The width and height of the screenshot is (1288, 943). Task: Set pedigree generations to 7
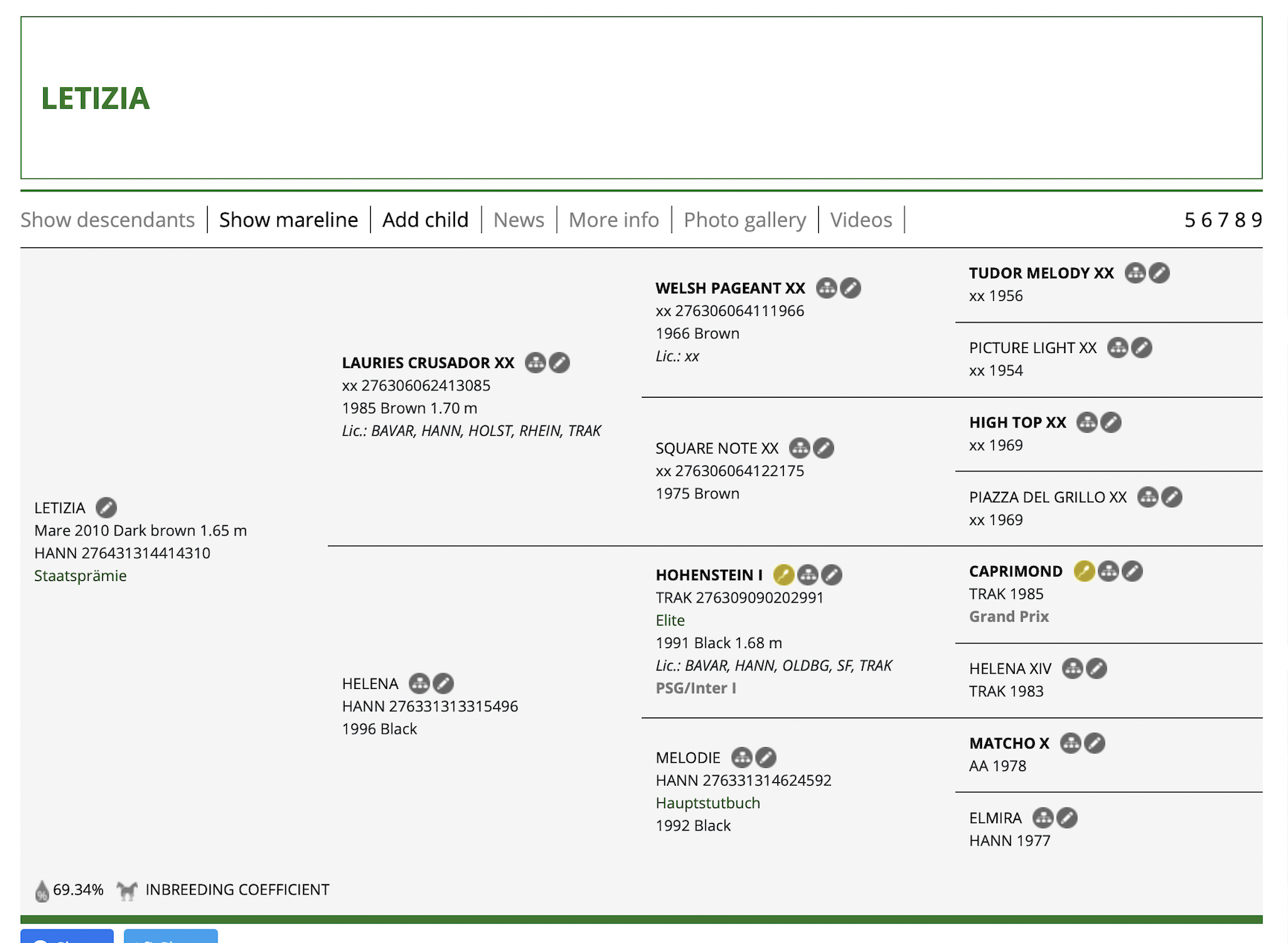click(x=1223, y=220)
